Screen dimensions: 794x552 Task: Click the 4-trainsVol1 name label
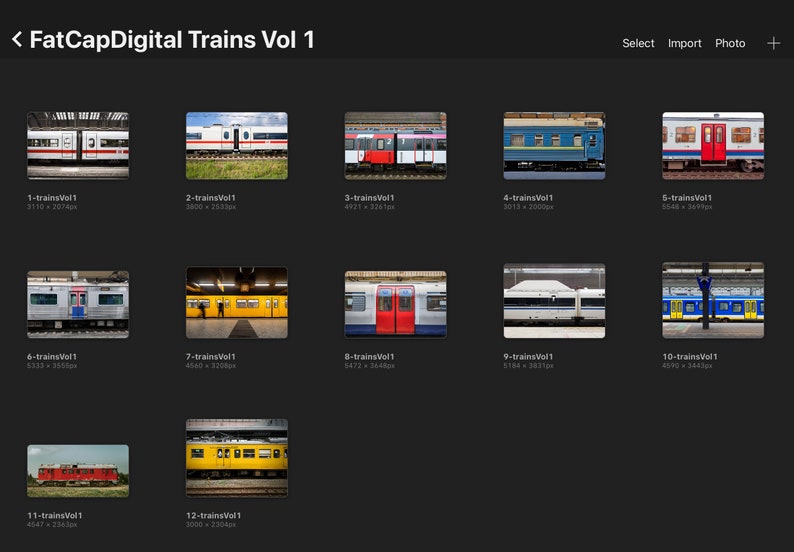[528, 198]
